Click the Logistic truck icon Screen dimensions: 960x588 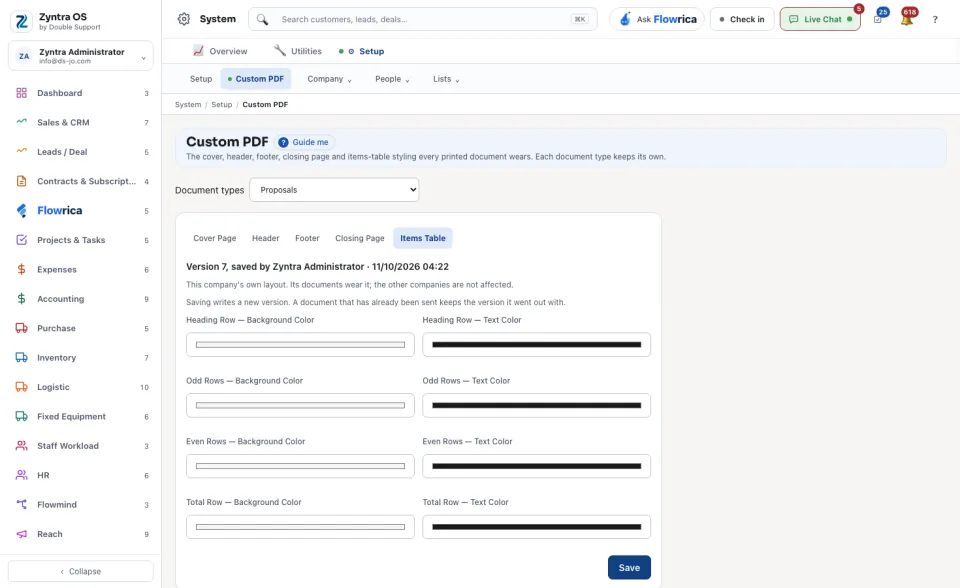coord(21,387)
